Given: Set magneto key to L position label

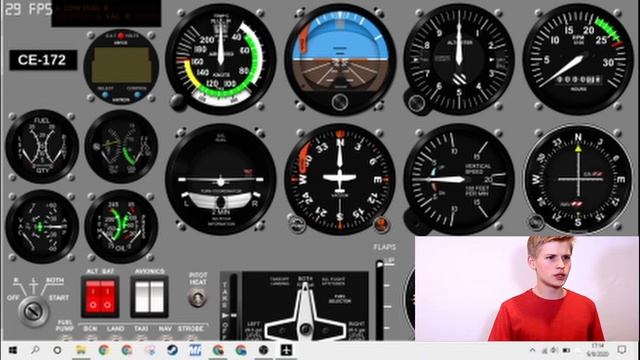Looking at the screenshot, I should pos(34,280).
